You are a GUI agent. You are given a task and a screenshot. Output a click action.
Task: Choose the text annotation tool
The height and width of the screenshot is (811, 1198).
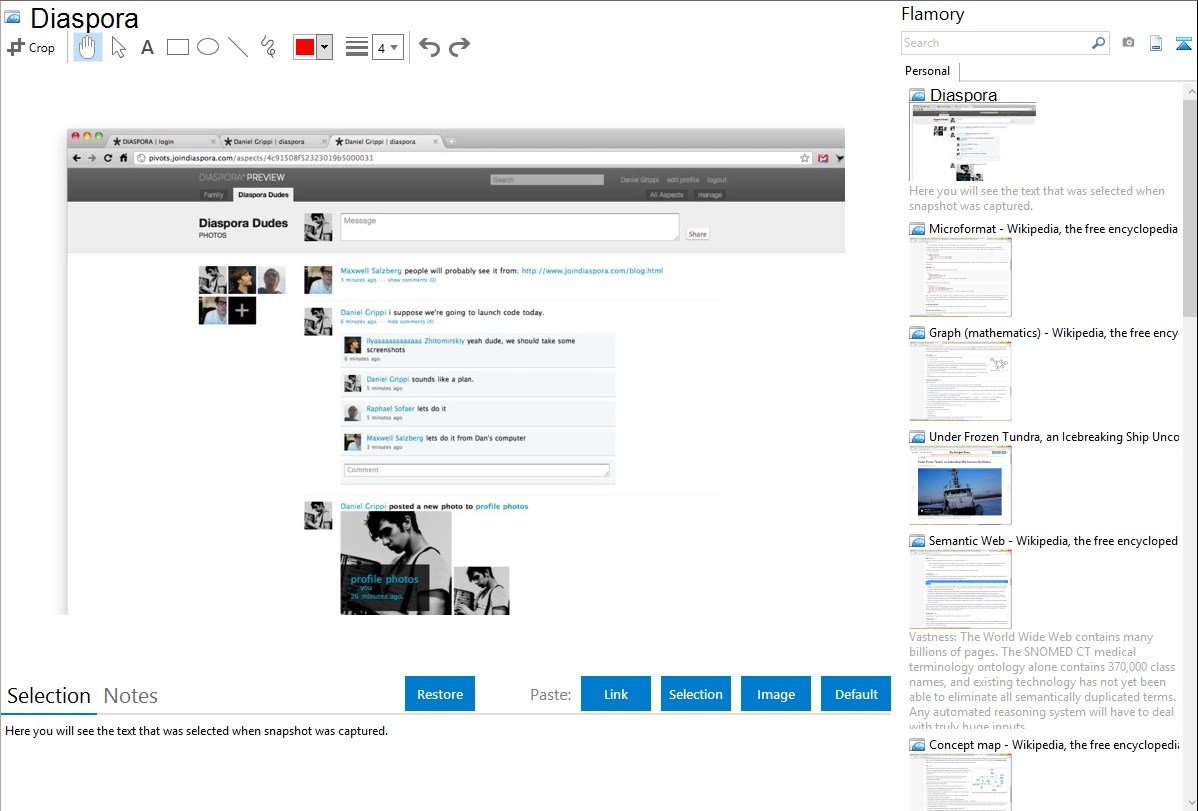[x=147, y=47]
